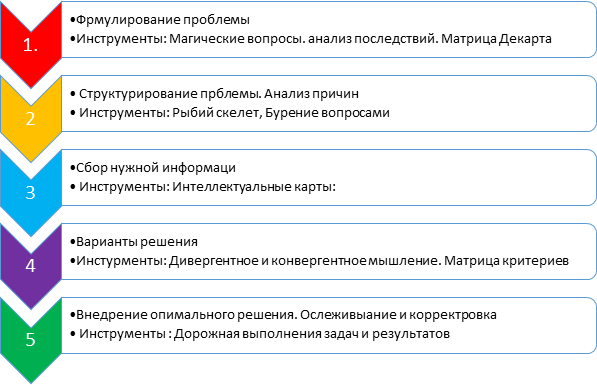Click the purple chevron numbered 4

31,266
